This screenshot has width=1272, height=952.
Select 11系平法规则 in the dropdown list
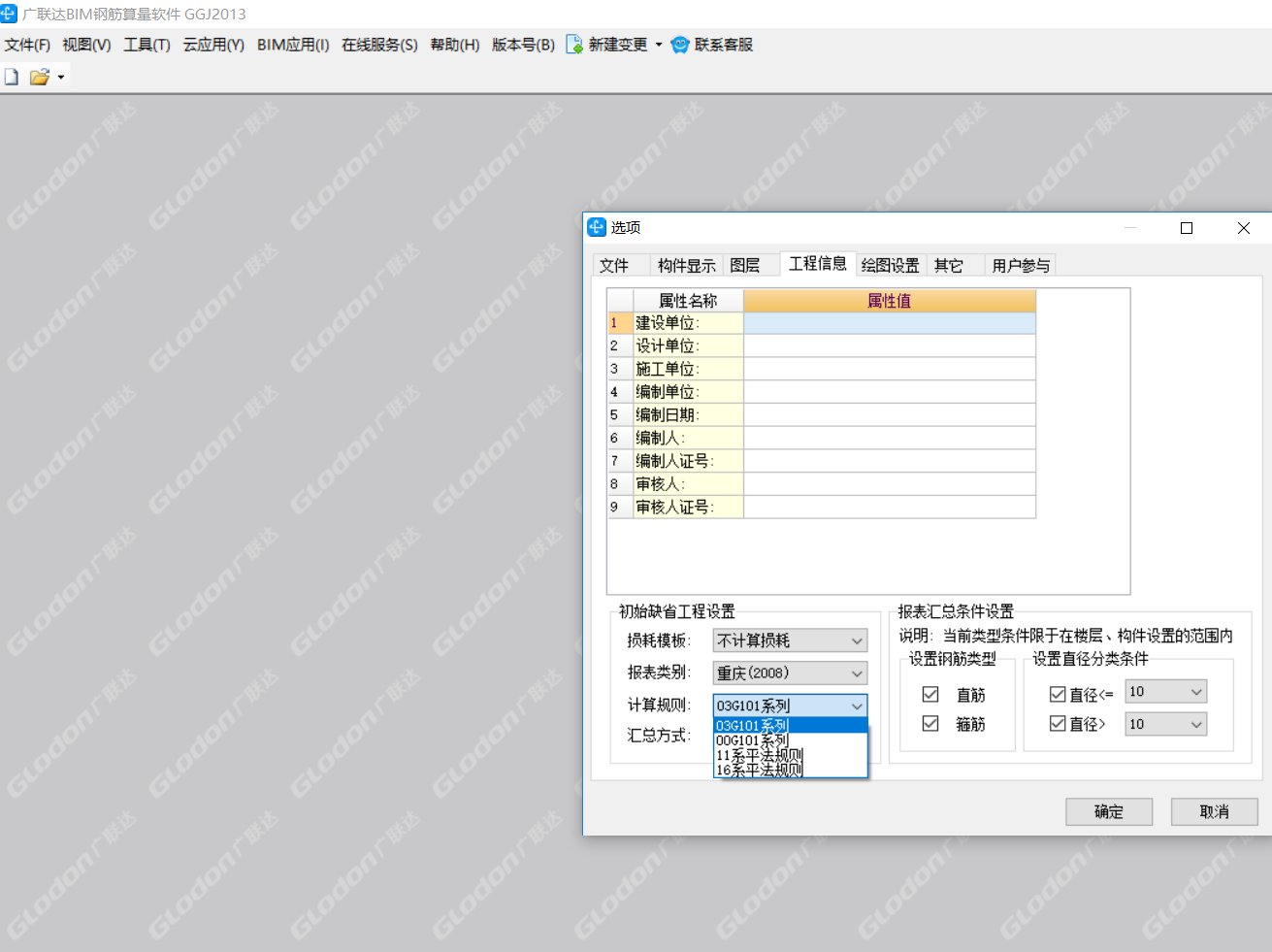[790, 755]
